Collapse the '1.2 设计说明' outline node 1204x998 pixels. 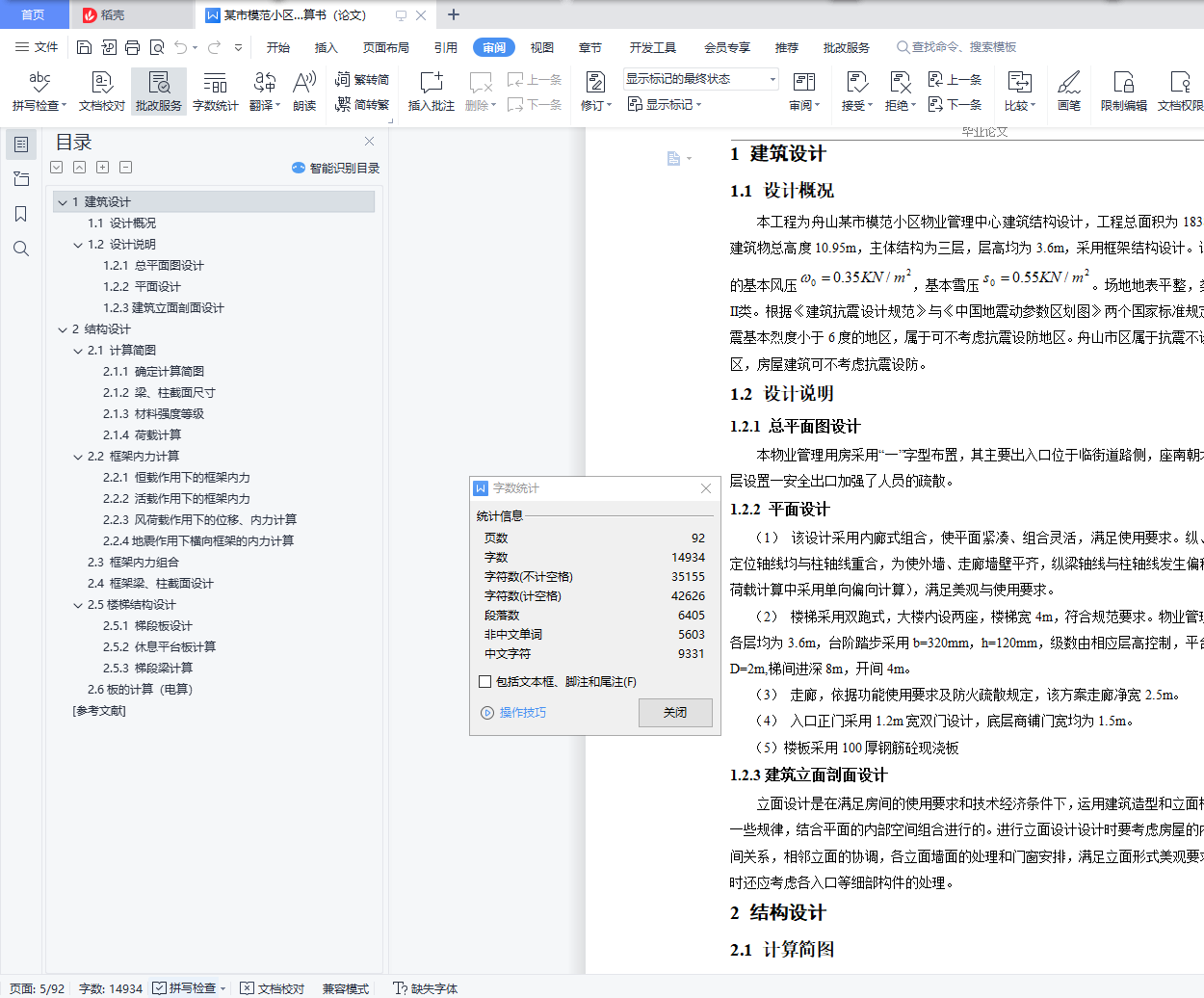(78, 245)
